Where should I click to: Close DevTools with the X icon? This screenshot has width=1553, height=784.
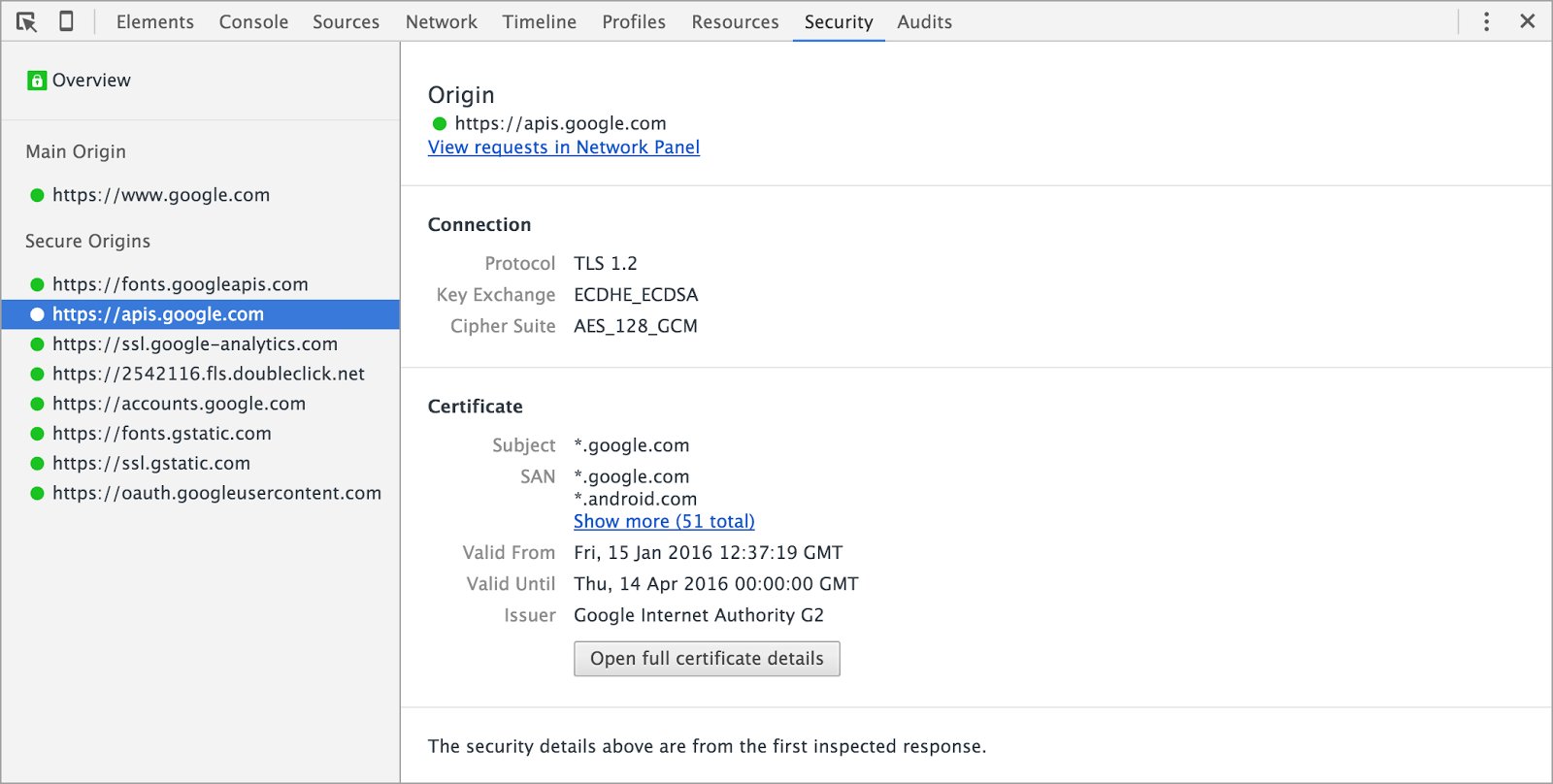click(x=1528, y=21)
